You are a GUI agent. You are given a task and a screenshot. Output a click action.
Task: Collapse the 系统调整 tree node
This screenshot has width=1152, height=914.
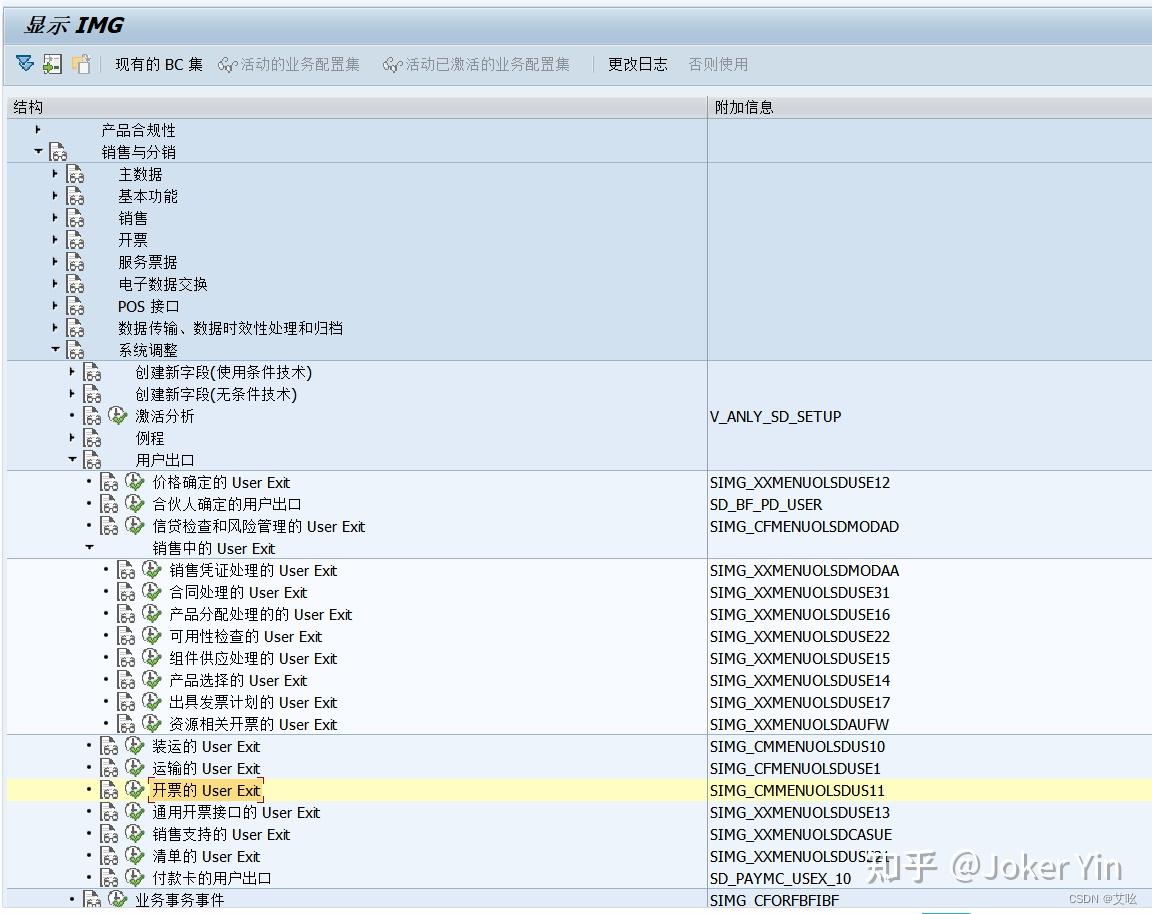[56, 350]
